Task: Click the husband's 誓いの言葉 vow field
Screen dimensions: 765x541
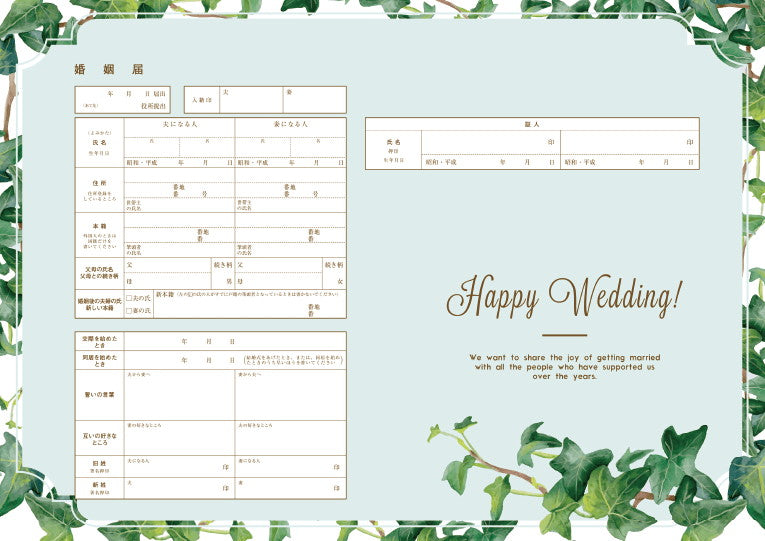Action: tap(180, 397)
